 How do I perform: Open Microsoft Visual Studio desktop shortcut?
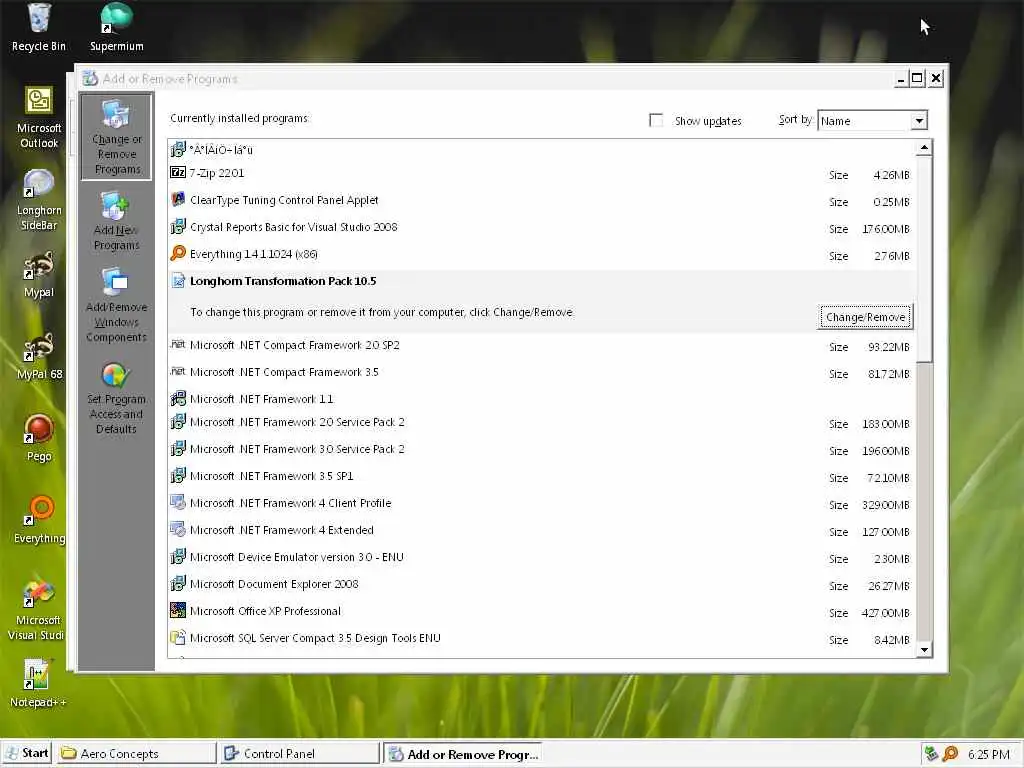tap(39, 610)
